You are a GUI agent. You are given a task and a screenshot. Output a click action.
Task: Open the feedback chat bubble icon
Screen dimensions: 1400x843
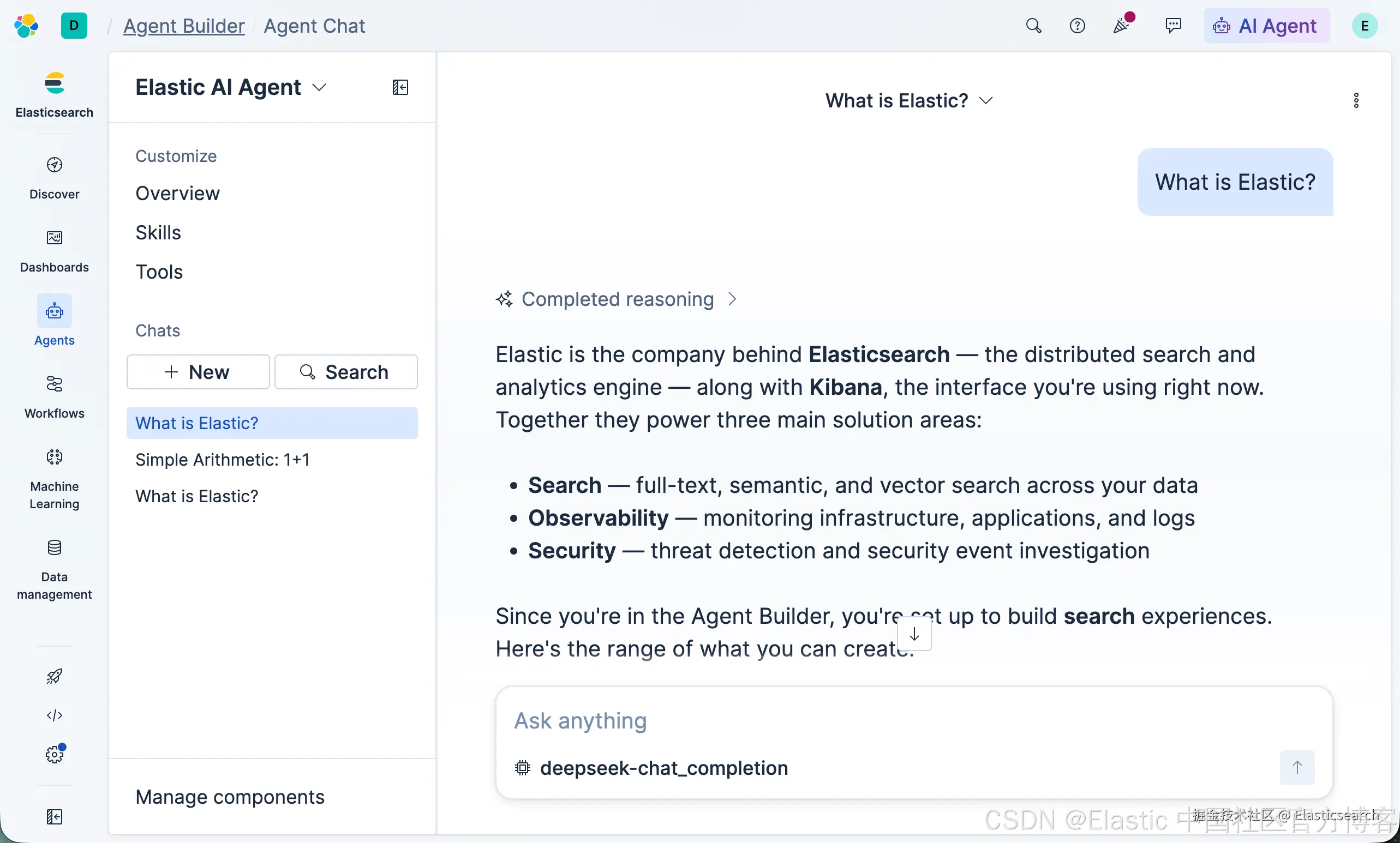coord(1173,26)
